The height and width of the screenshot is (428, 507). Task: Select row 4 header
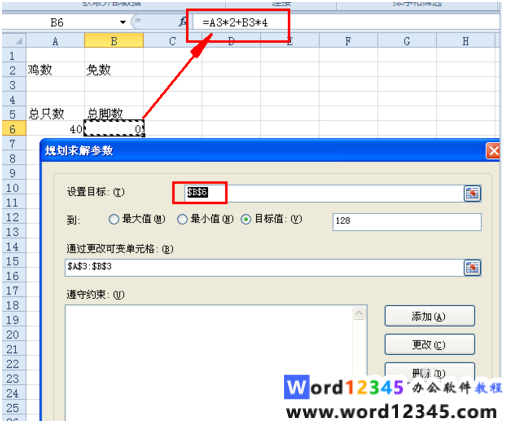13,100
